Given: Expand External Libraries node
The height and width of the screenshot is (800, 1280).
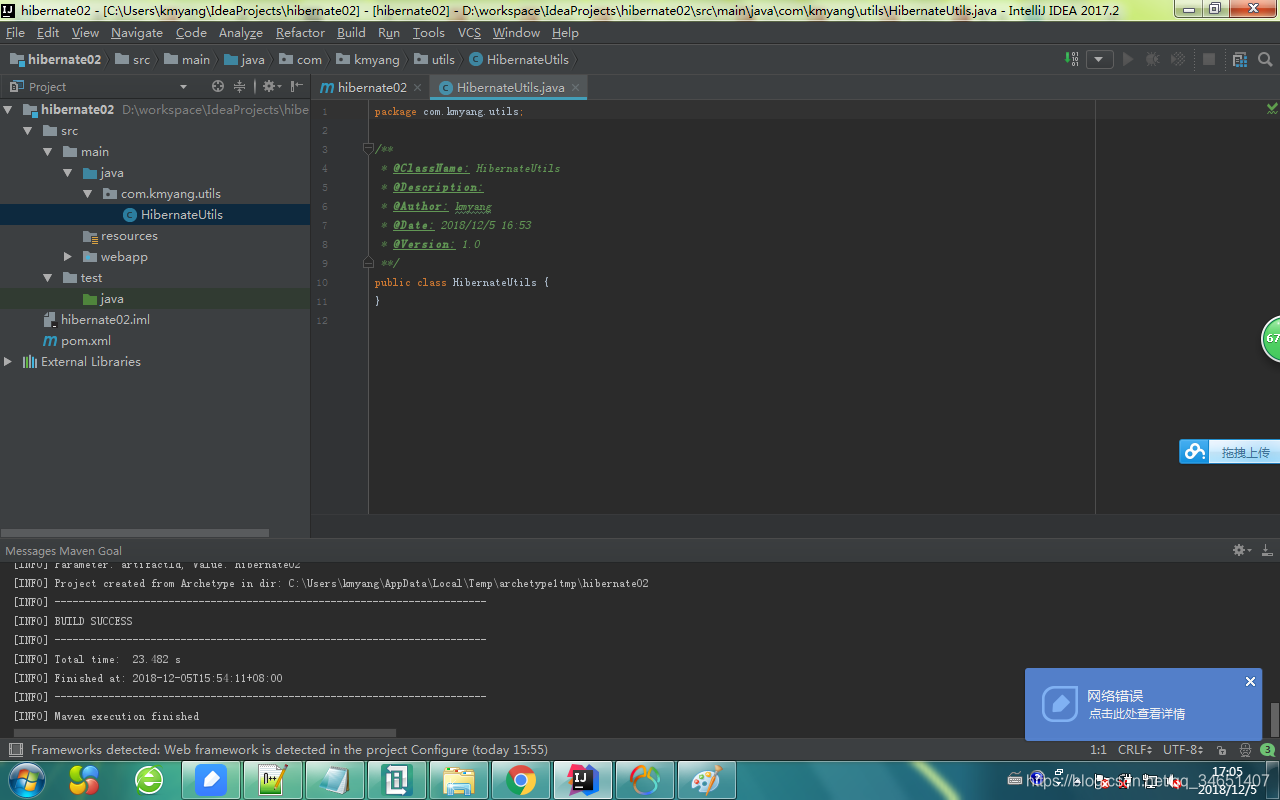Looking at the screenshot, I should point(8,362).
